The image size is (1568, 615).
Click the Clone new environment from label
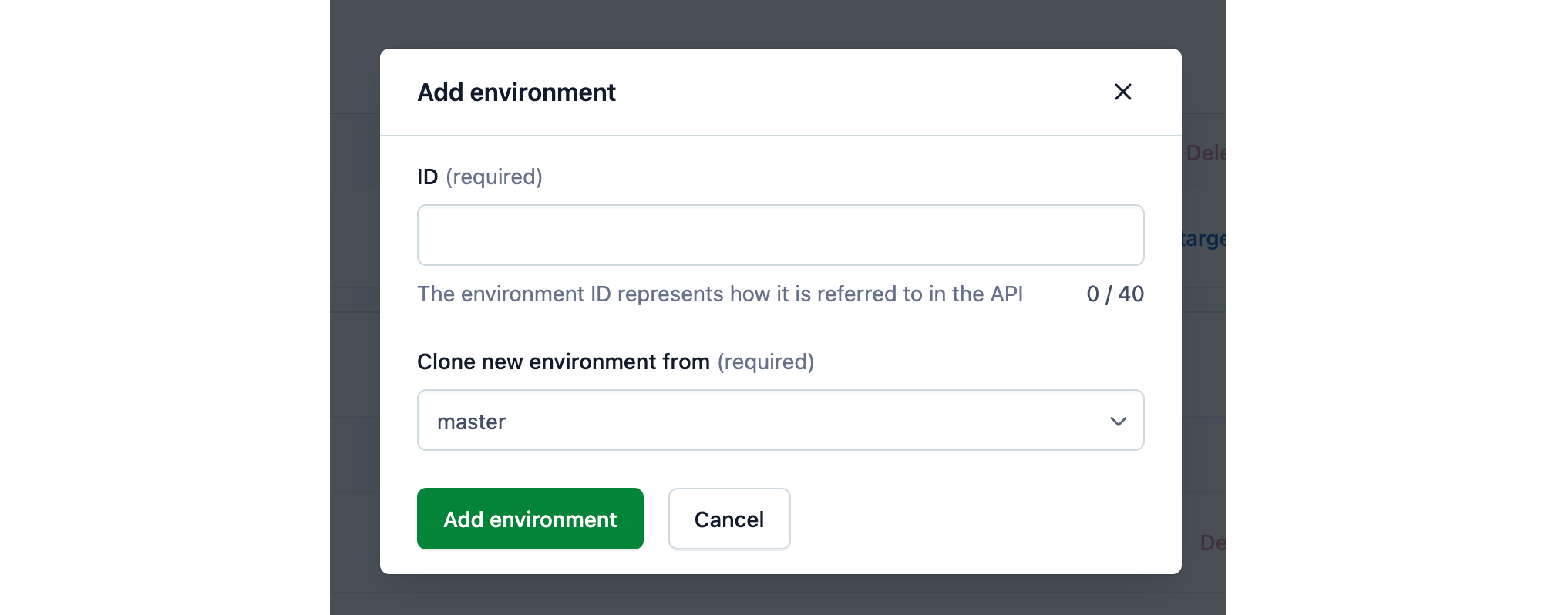pyautogui.click(x=563, y=361)
